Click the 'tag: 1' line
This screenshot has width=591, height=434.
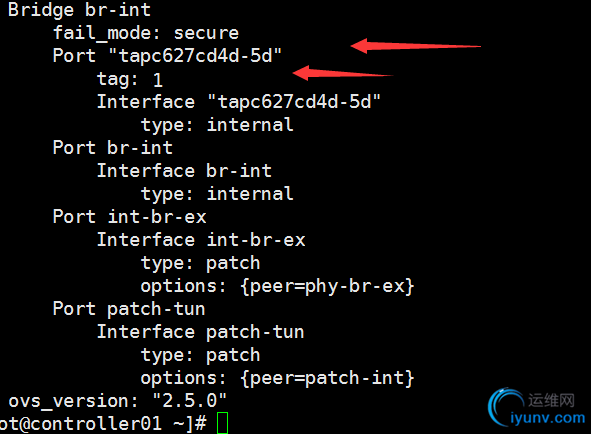tap(130, 79)
